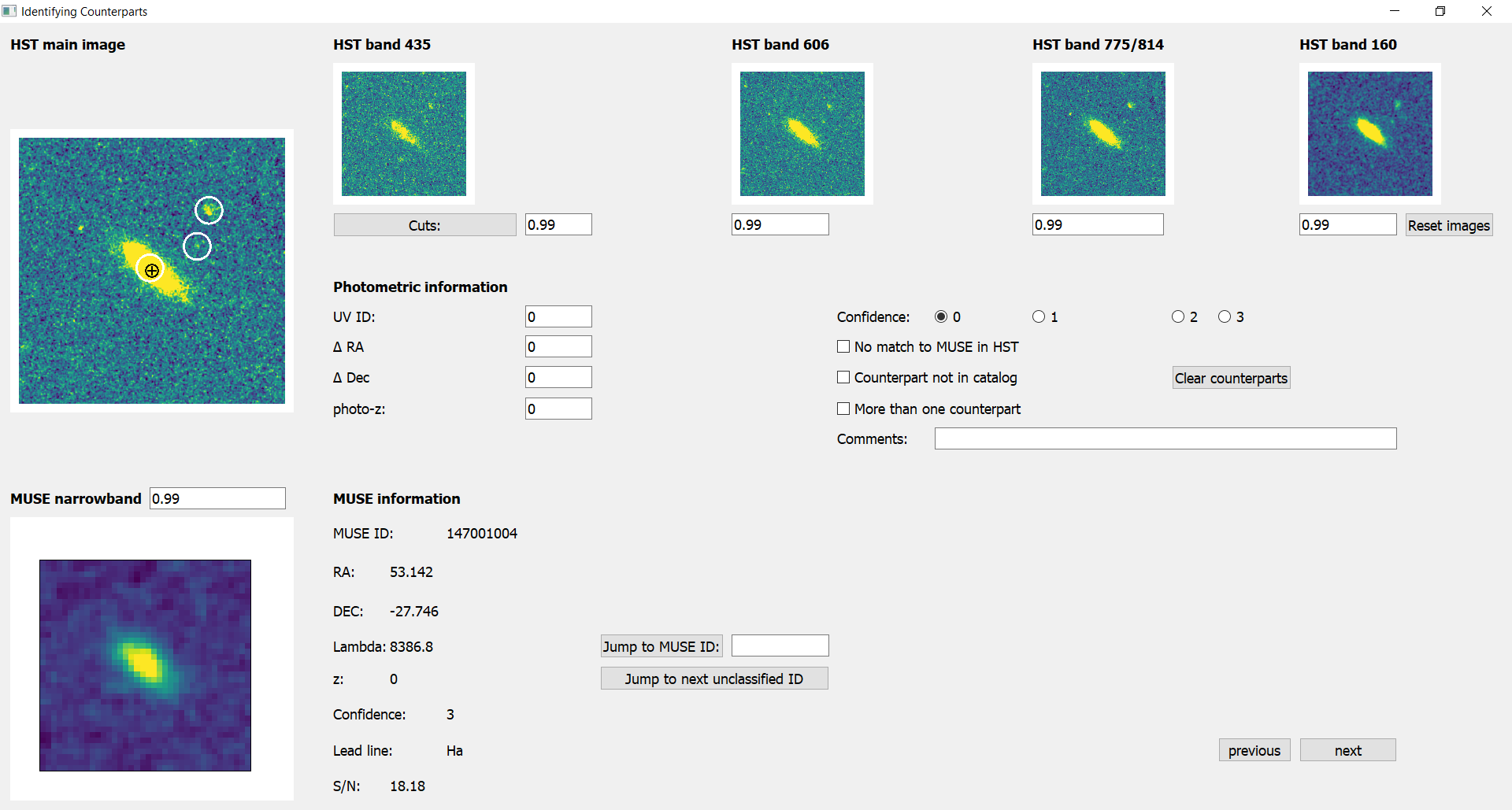
Task: Click Clear counterparts button
Action: tap(1231, 378)
